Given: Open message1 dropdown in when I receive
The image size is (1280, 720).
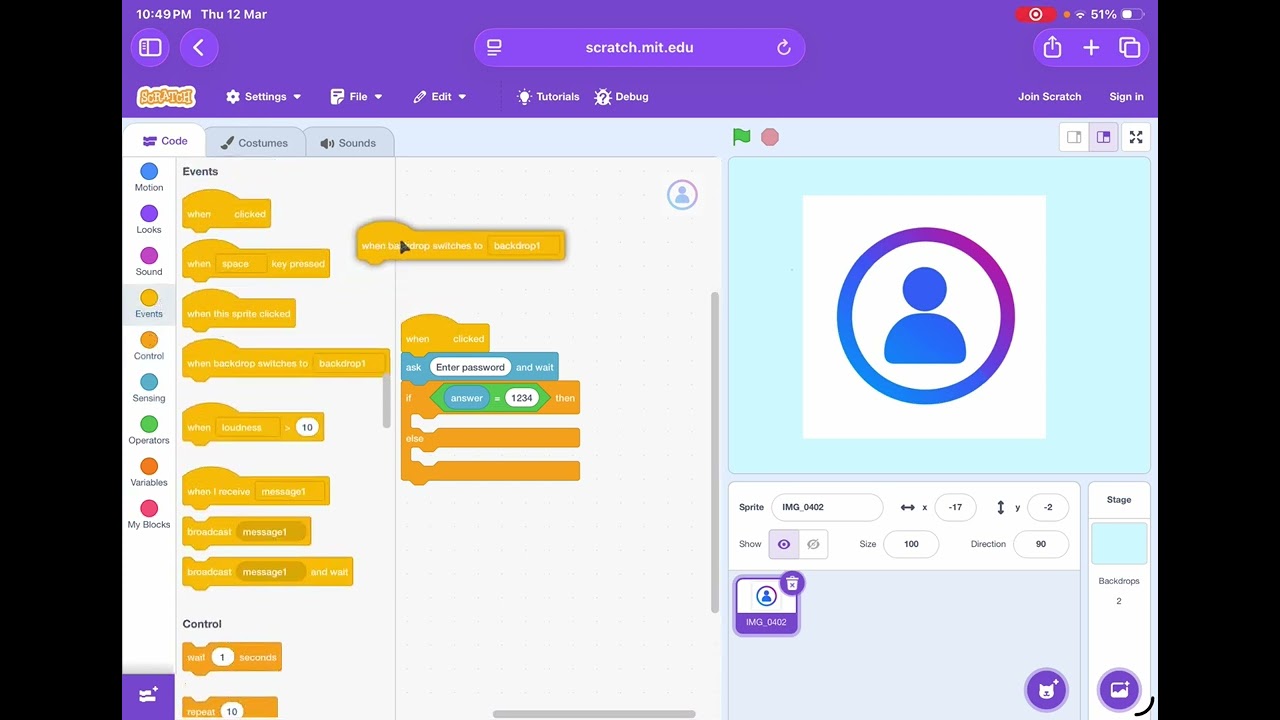Looking at the screenshot, I should coord(290,492).
